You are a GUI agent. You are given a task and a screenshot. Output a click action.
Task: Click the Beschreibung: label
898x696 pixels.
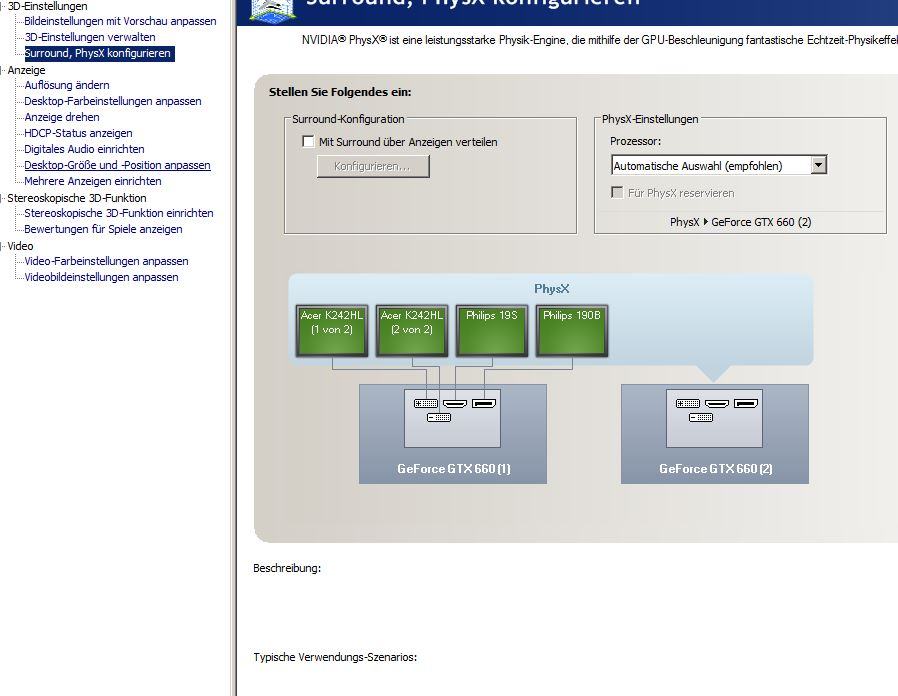(287, 568)
